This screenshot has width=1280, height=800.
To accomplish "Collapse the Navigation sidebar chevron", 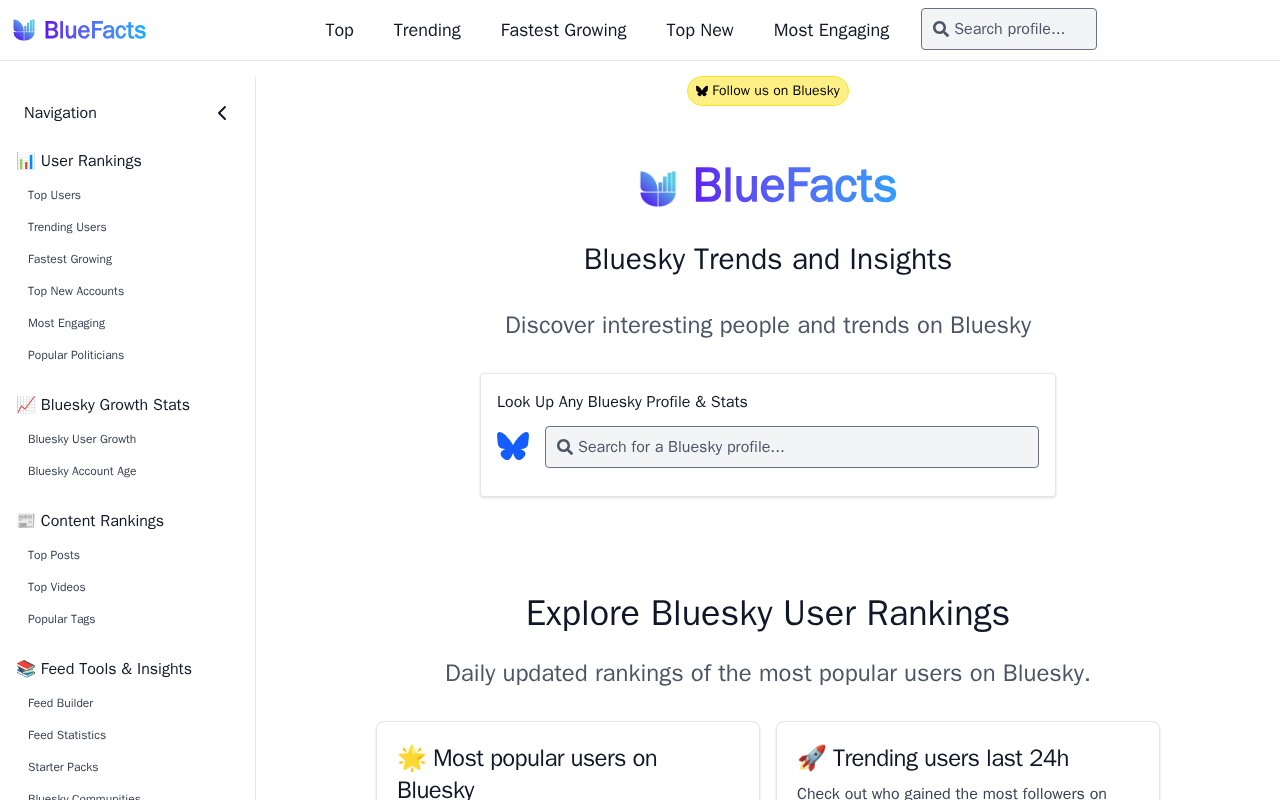I will pyautogui.click(x=222, y=113).
